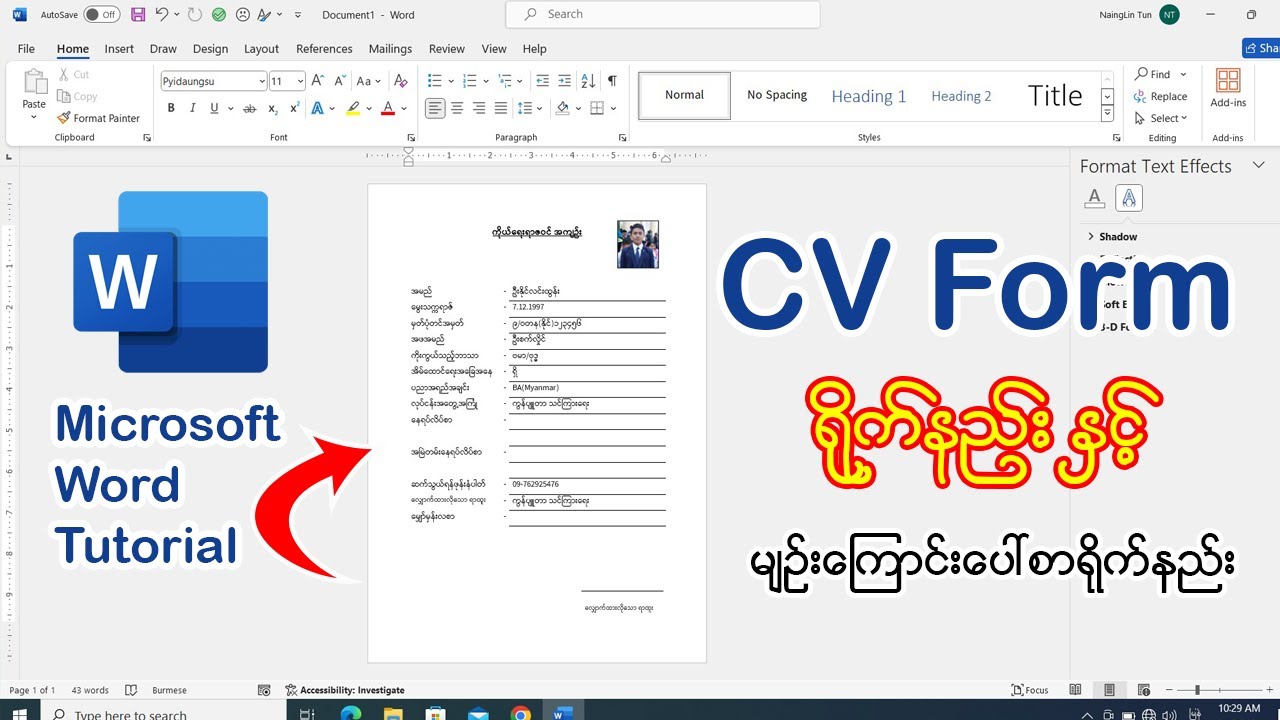Apply the Heading 1 style

[869, 96]
